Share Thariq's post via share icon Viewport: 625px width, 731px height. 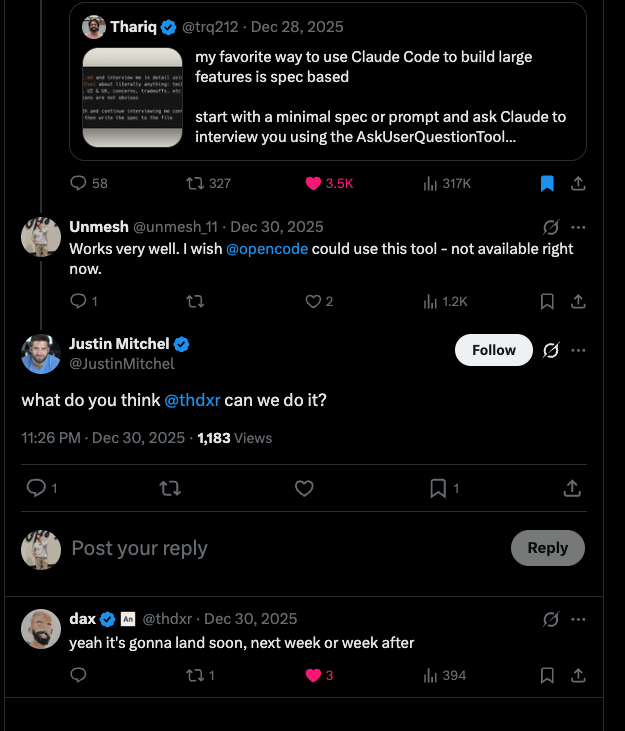[578, 183]
